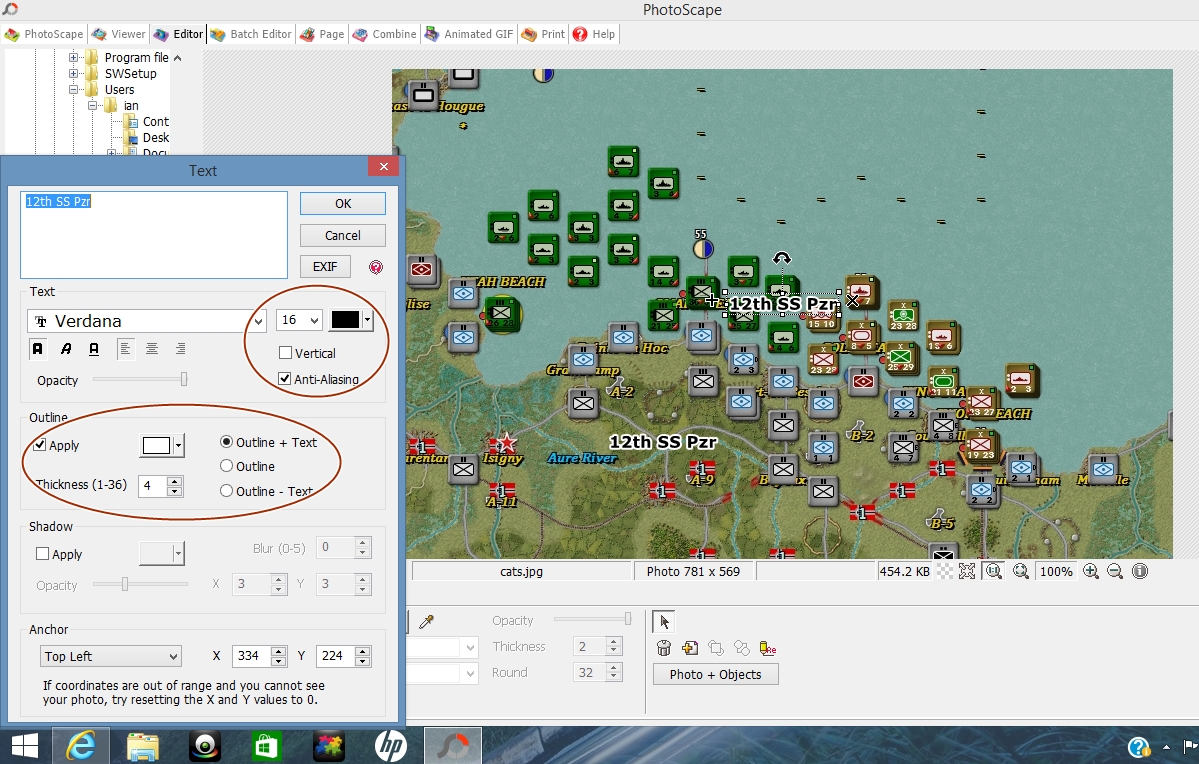The height and width of the screenshot is (764, 1199).
Task: Enable the Vertical text checkbox
Action: click(x=286, y=353)
